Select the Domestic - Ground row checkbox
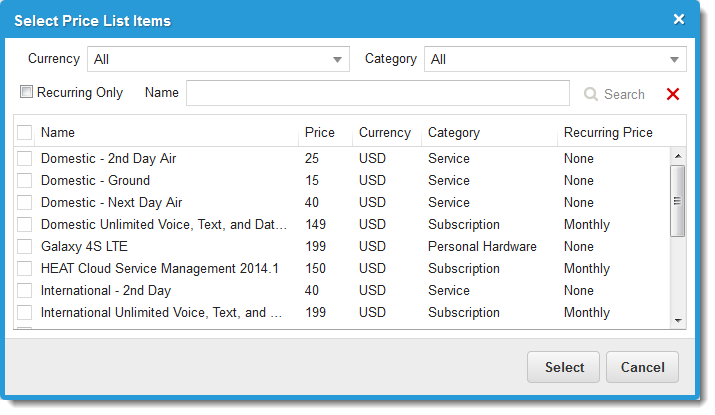Viewport: 715px width, 415px height. coord(25,181)
